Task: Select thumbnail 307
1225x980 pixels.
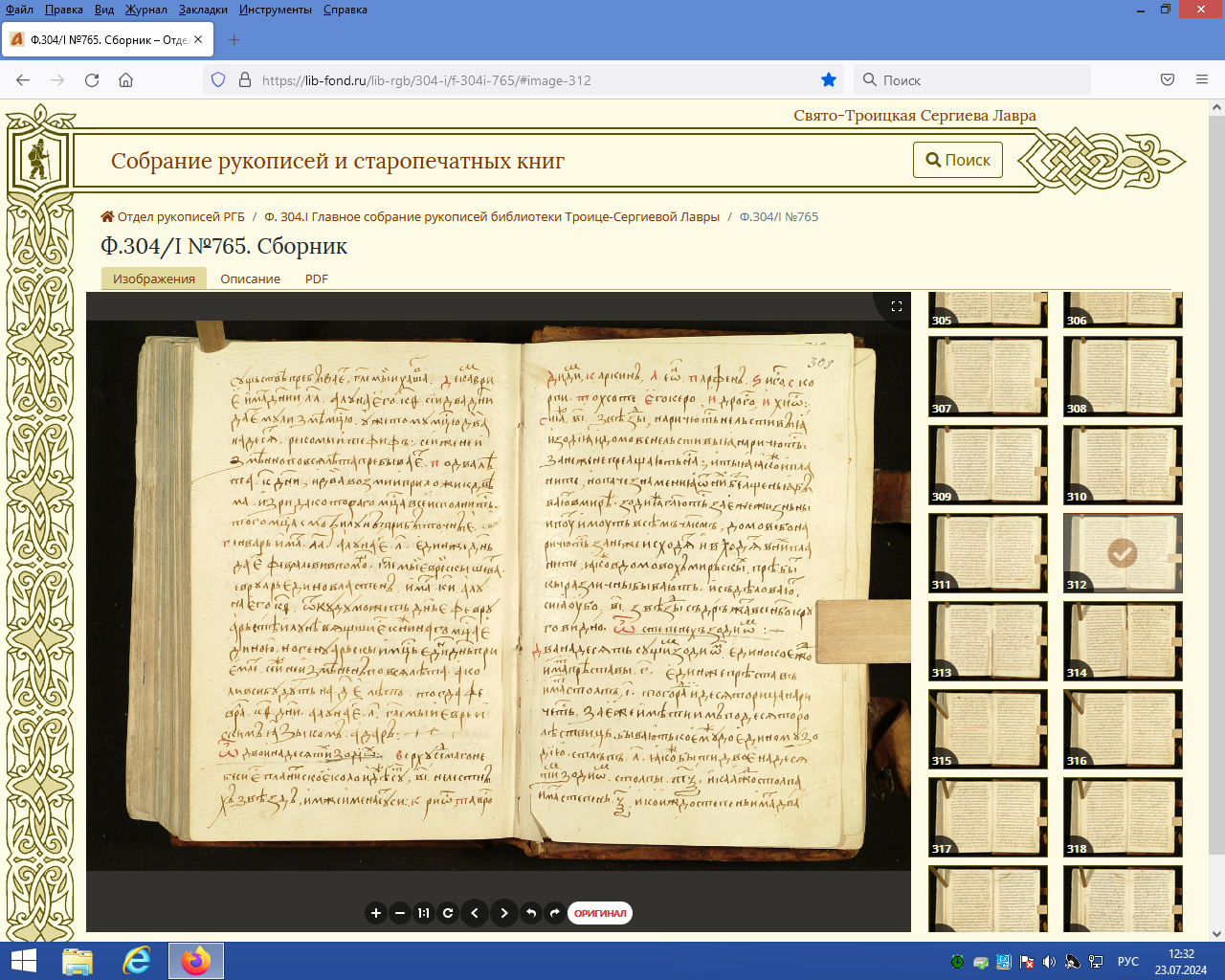Action: click(x=988, y=376)
